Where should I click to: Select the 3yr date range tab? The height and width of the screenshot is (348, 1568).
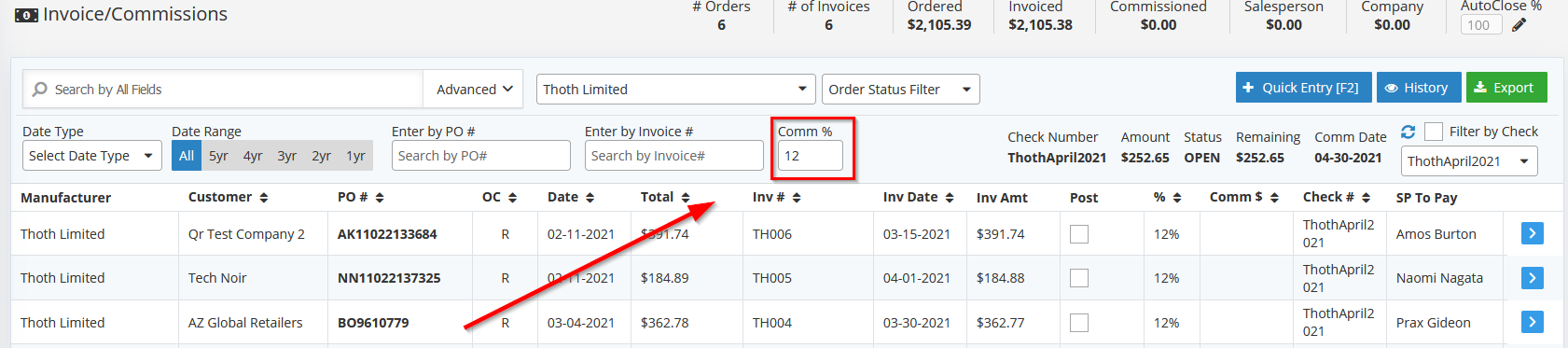pyautogui.click(x=286, y=156)
